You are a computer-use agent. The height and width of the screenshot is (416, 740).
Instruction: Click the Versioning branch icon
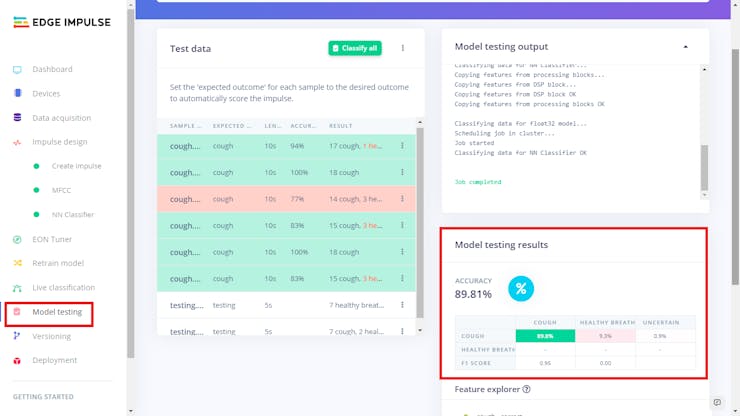coord(17,336)
